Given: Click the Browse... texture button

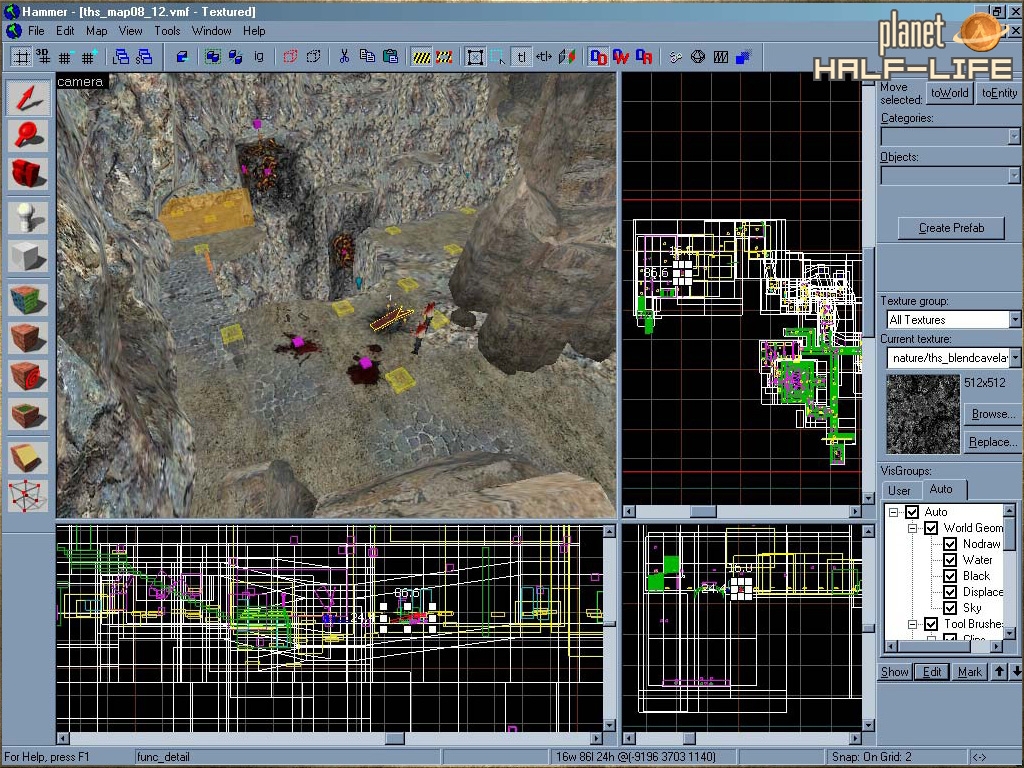Looking at the screenshot, I should (993, 414).
